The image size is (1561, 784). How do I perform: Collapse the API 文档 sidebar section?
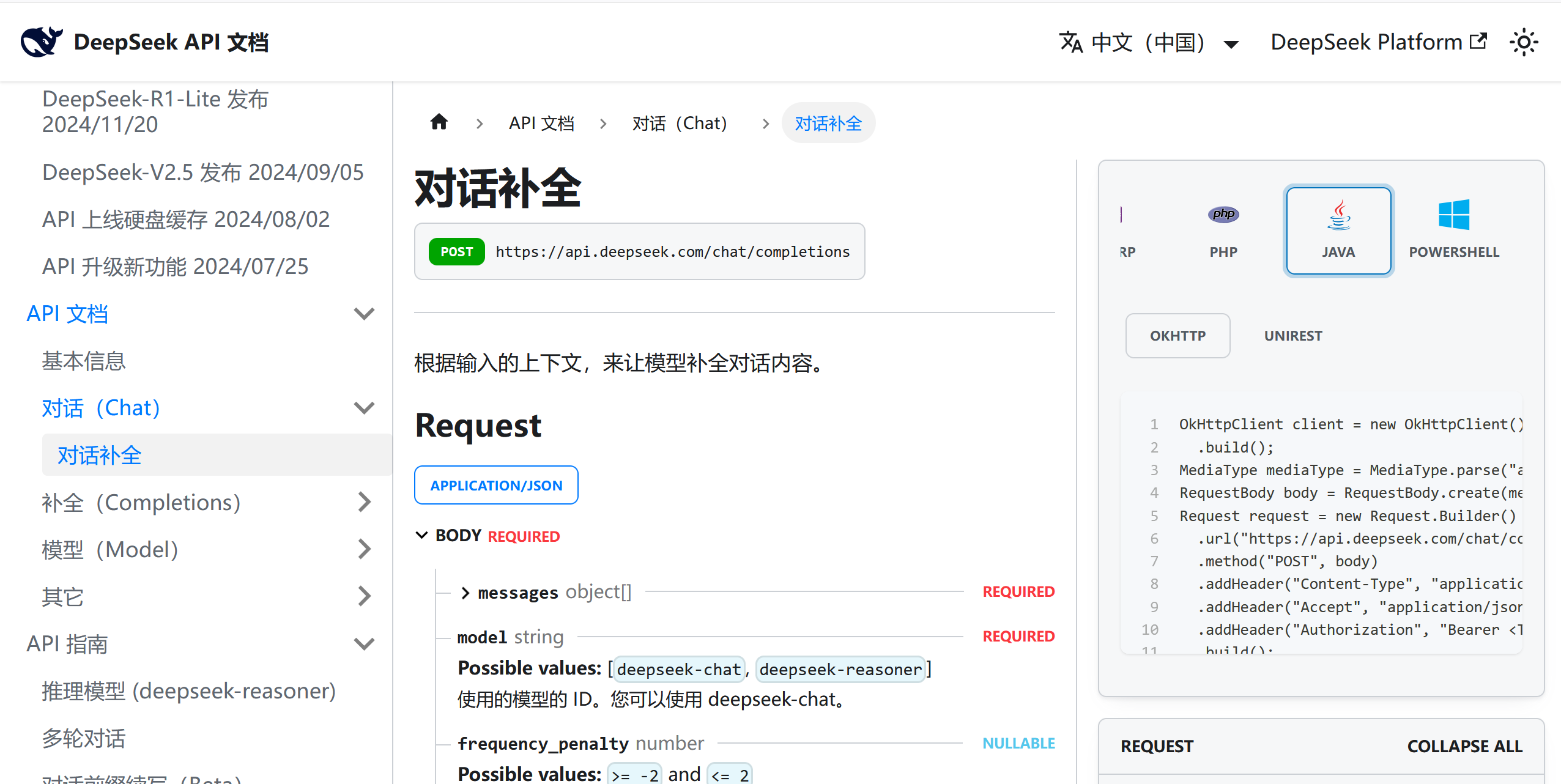[364, 314]
